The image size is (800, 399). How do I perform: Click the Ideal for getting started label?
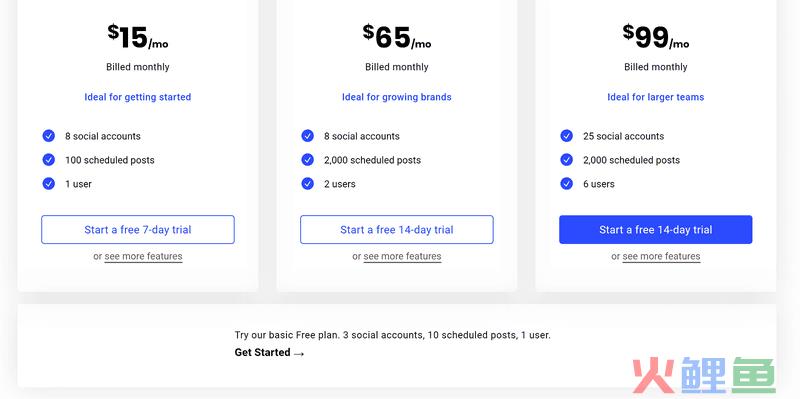point(138,97)
